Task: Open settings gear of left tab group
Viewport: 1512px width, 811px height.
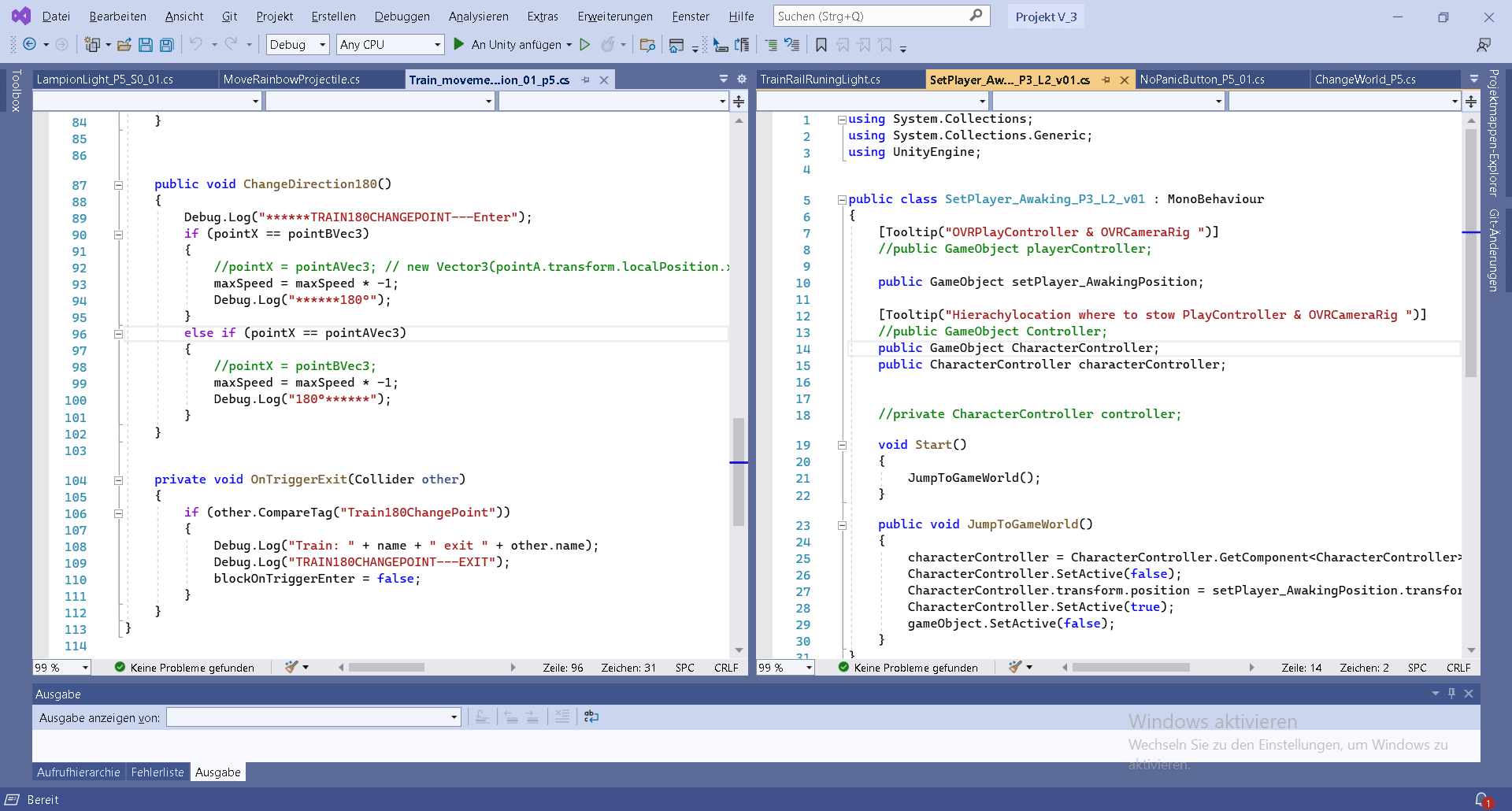Action: coord(741,79)
